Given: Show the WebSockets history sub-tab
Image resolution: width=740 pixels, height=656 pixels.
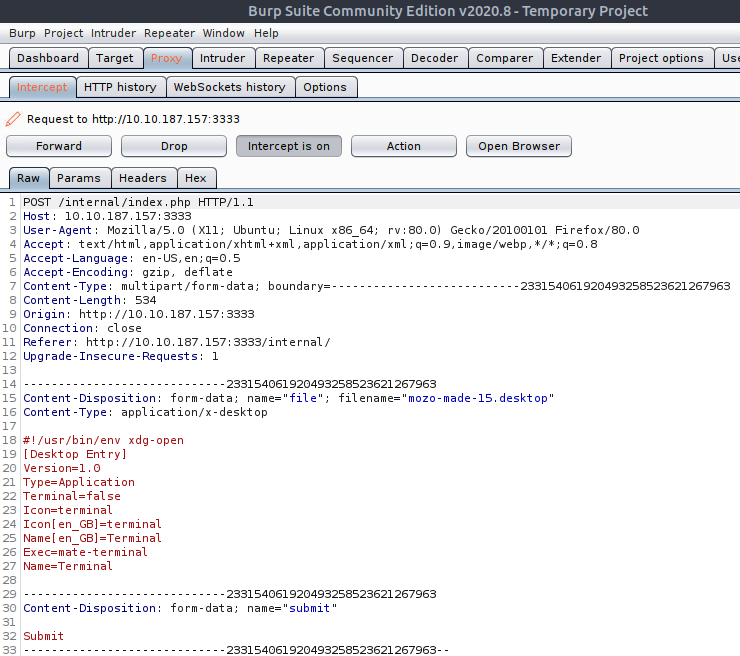Looking at the screenshot, I should tap(230, 87).
